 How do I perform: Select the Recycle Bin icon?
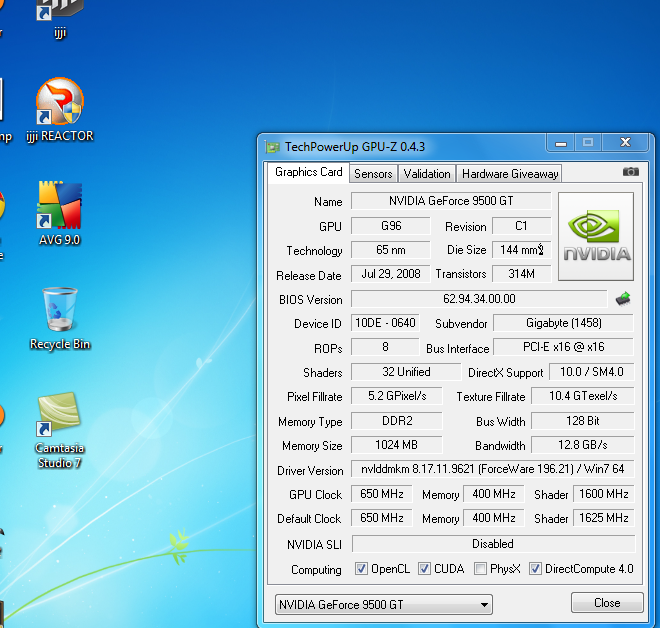click(60, 319)
